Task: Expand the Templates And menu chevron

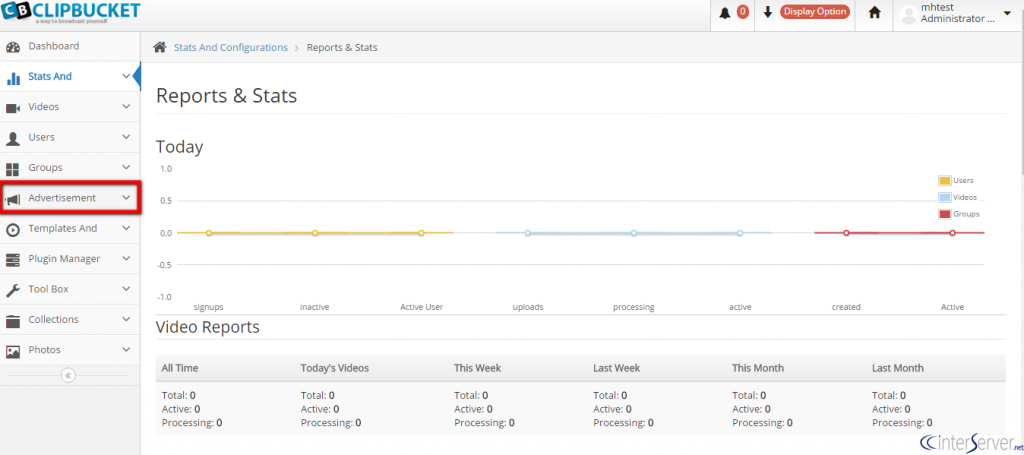Action: 126,228
